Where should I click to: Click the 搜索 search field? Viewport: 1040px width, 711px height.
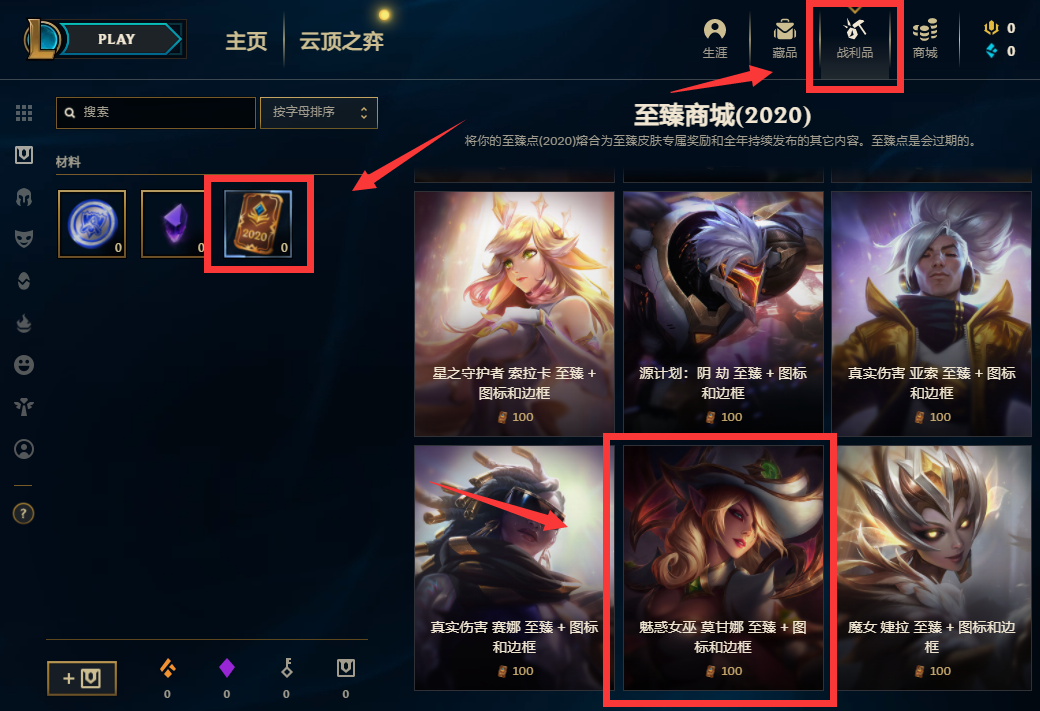tap(156, 113)
